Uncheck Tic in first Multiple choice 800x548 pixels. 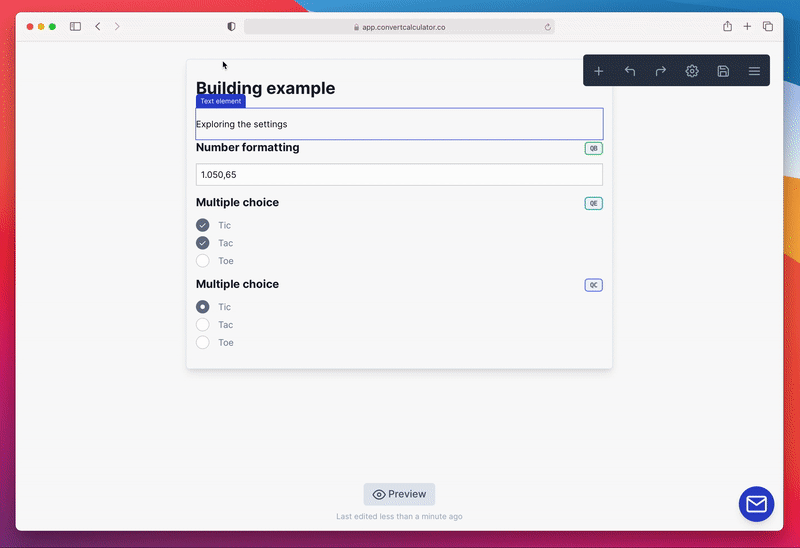coord(203,225)
